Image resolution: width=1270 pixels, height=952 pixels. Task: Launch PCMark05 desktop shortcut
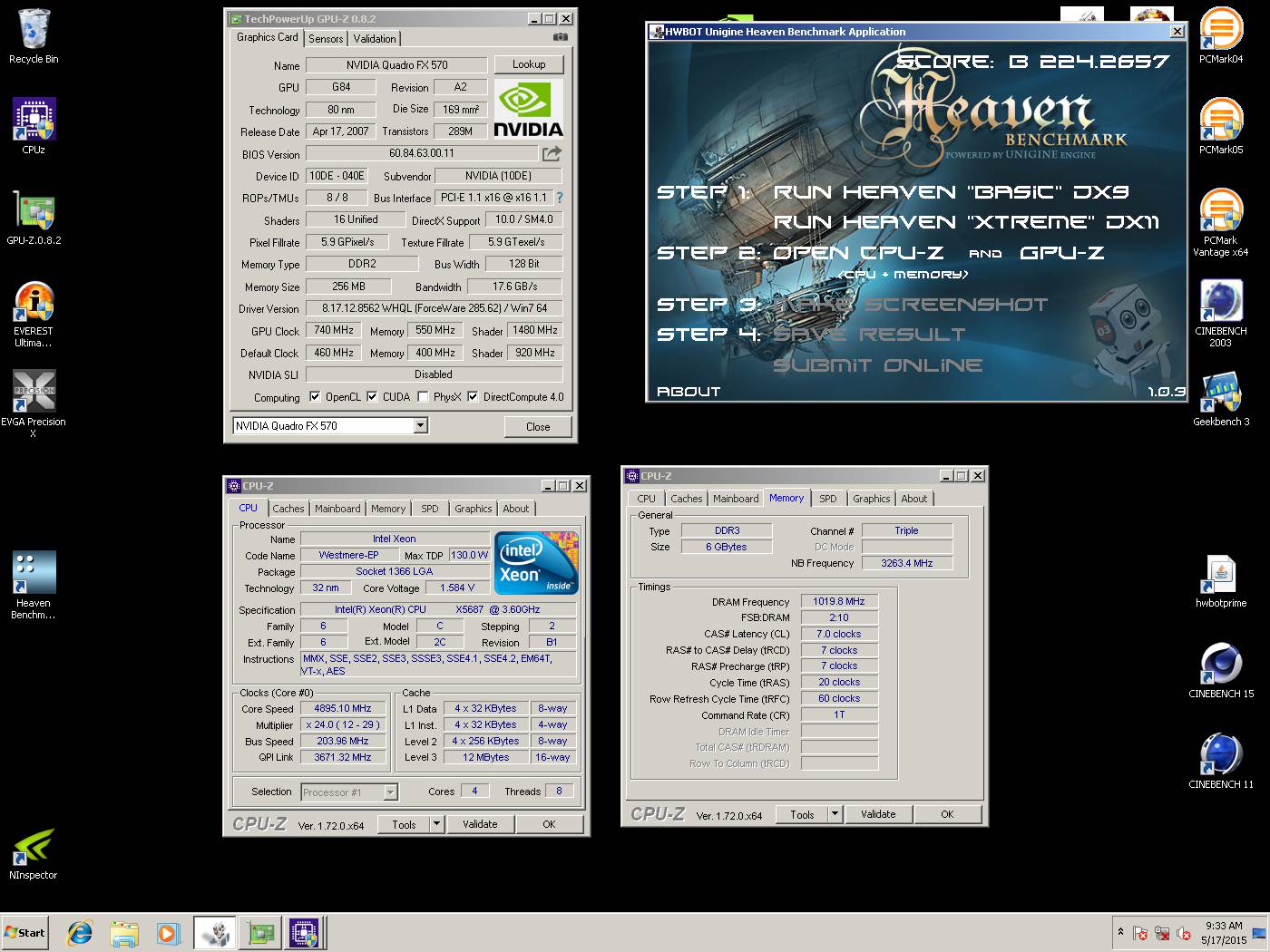click(1221, 127)
